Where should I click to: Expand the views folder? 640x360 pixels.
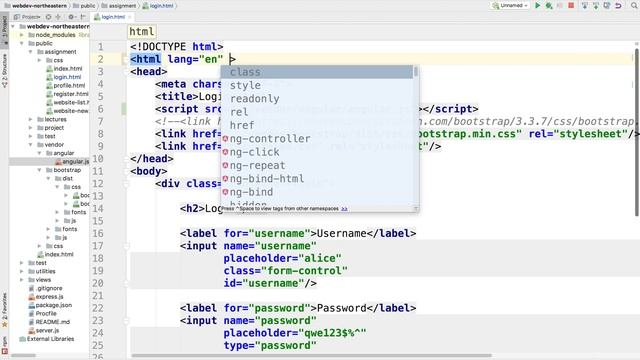click(x=22, y=280)
